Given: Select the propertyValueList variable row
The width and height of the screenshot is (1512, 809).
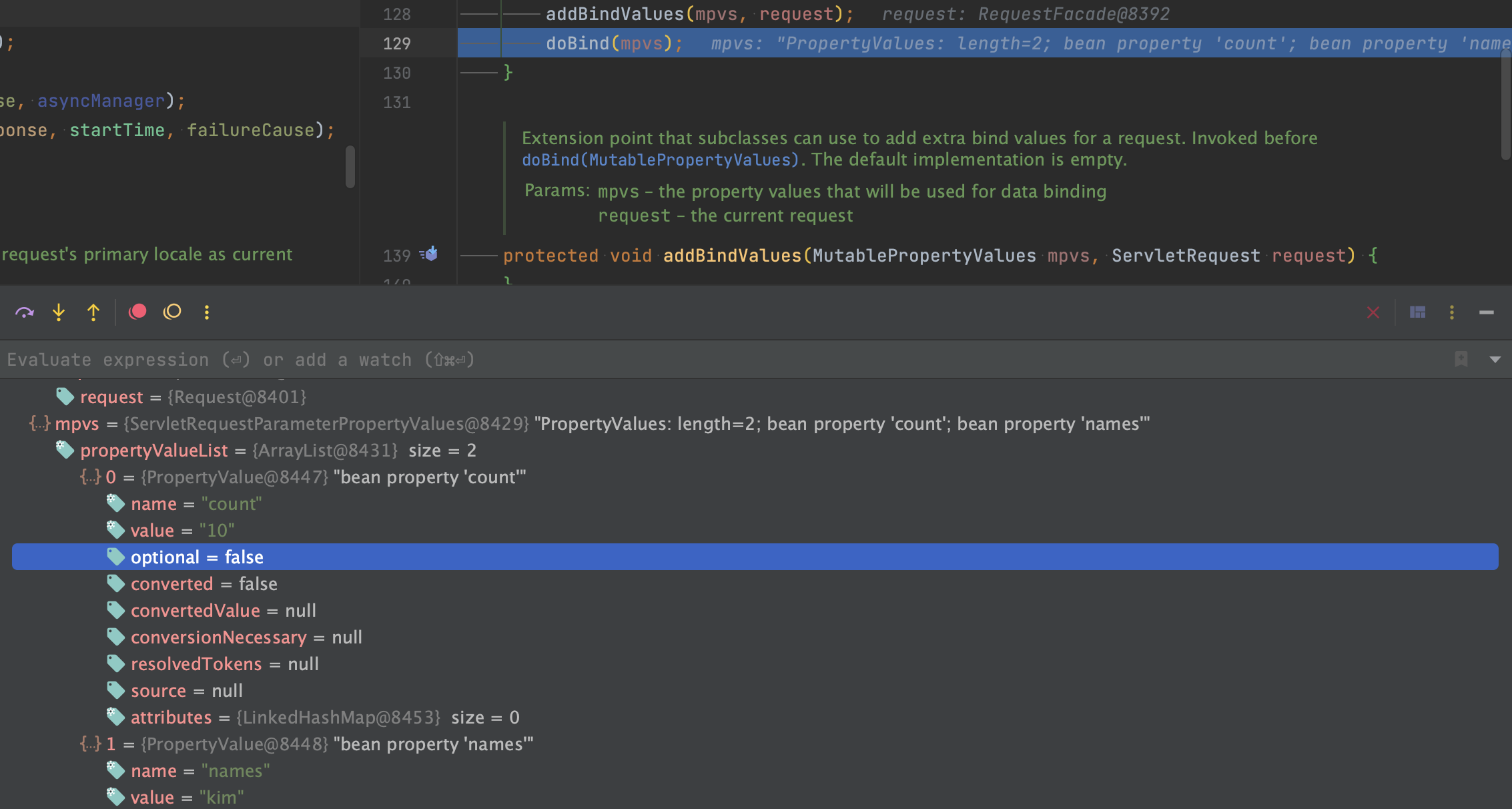Looking at the screenshot, I should (x=153, y=451).
